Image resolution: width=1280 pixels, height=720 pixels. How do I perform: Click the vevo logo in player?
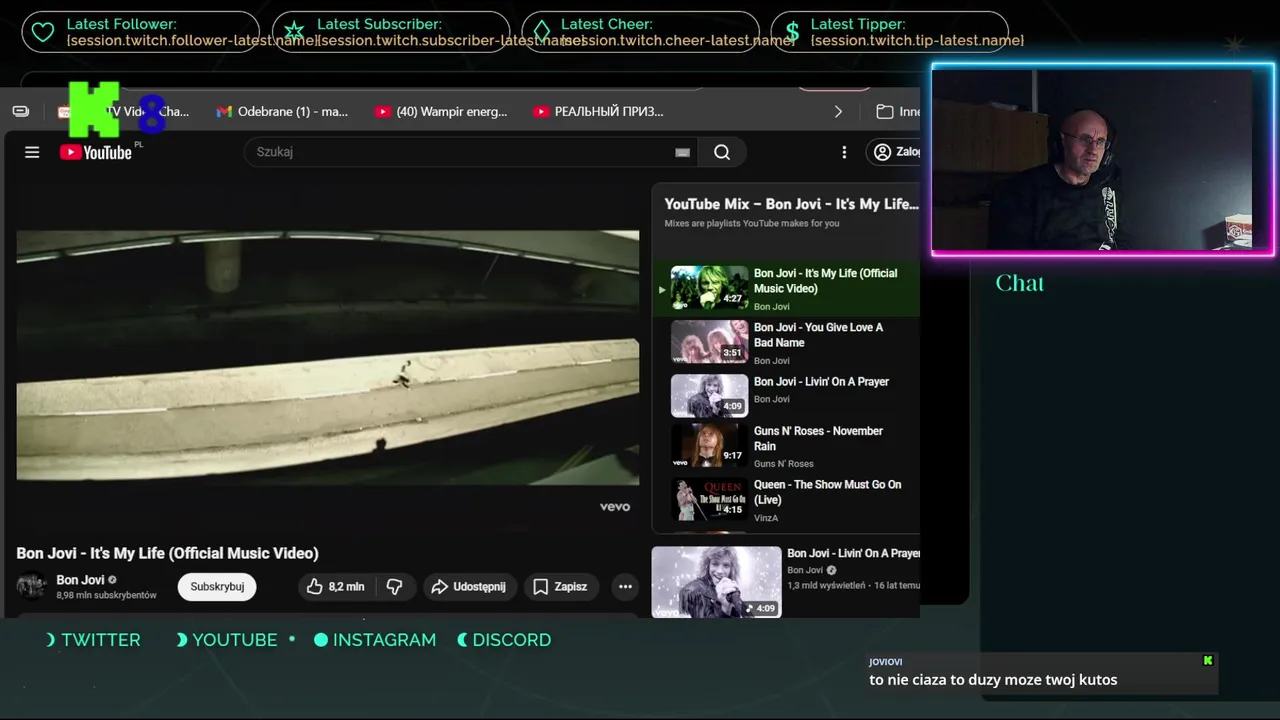(615, 507)
